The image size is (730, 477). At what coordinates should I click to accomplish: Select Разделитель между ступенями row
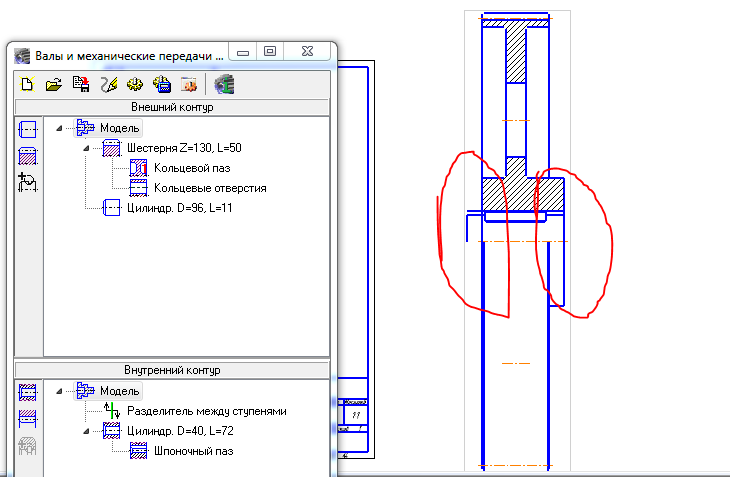click(206, 411)
